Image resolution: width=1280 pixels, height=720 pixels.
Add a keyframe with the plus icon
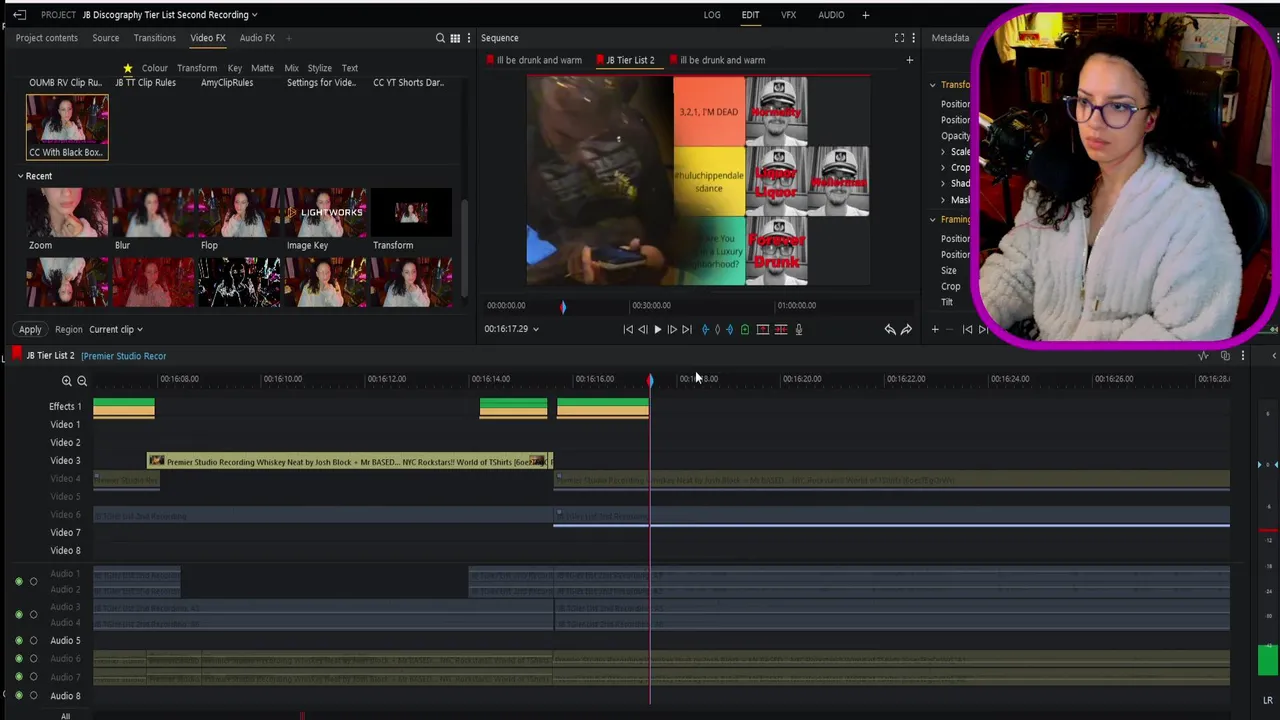coord(935,329)
